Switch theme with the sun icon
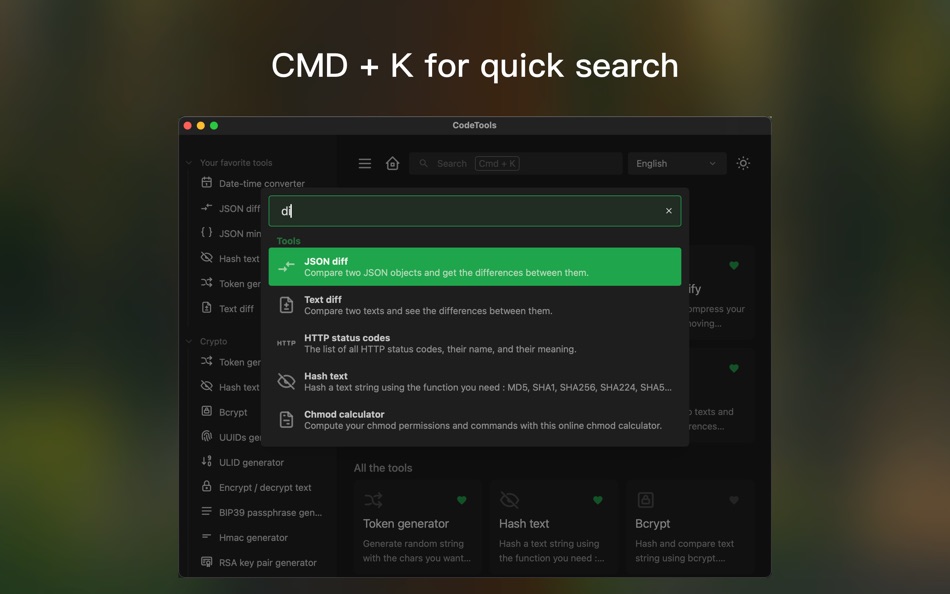Viewport: 950px width, 594px height. coord(743,163)
